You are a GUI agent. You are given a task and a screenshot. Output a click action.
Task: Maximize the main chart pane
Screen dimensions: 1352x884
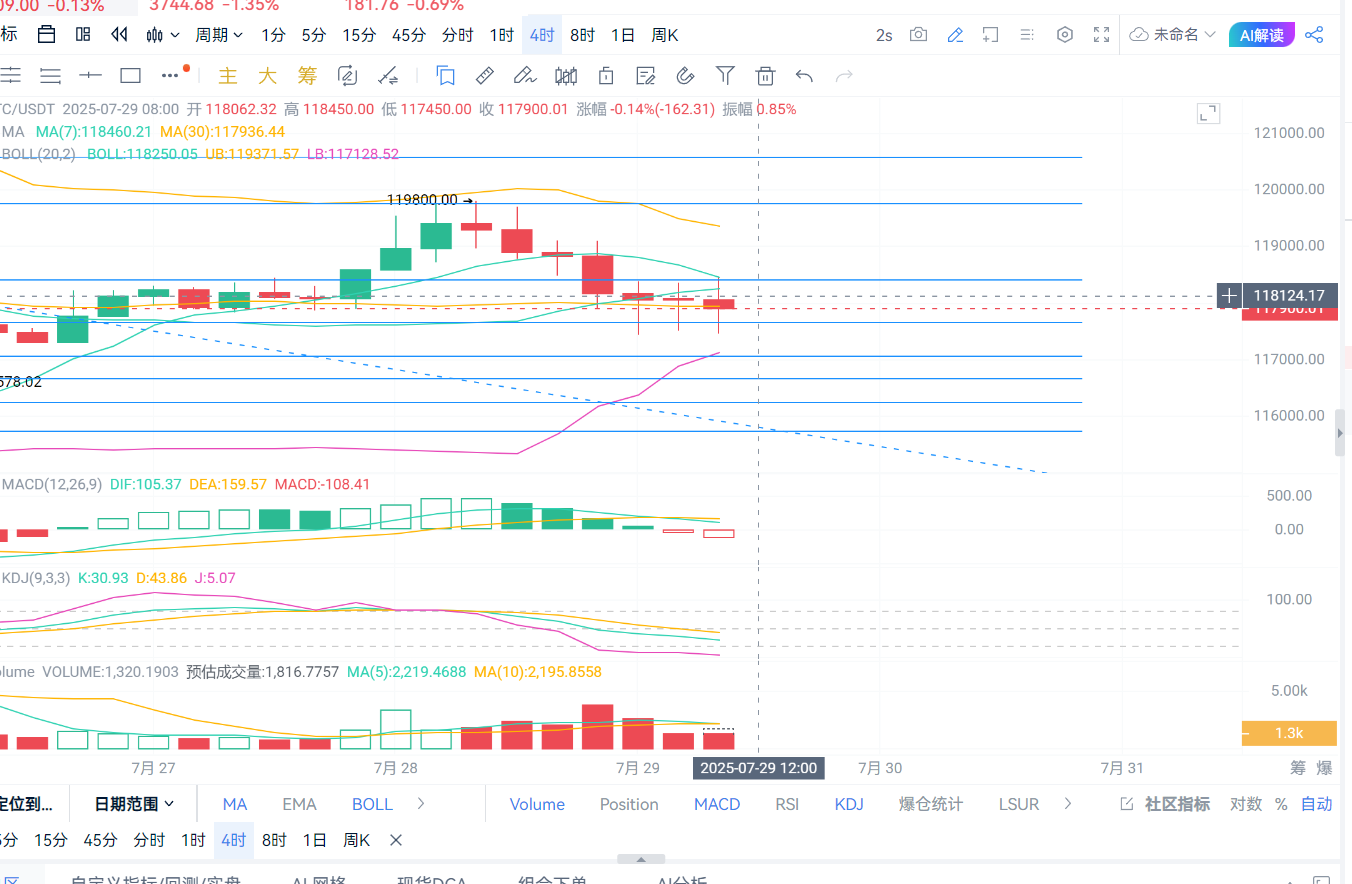click(1208, 113)
